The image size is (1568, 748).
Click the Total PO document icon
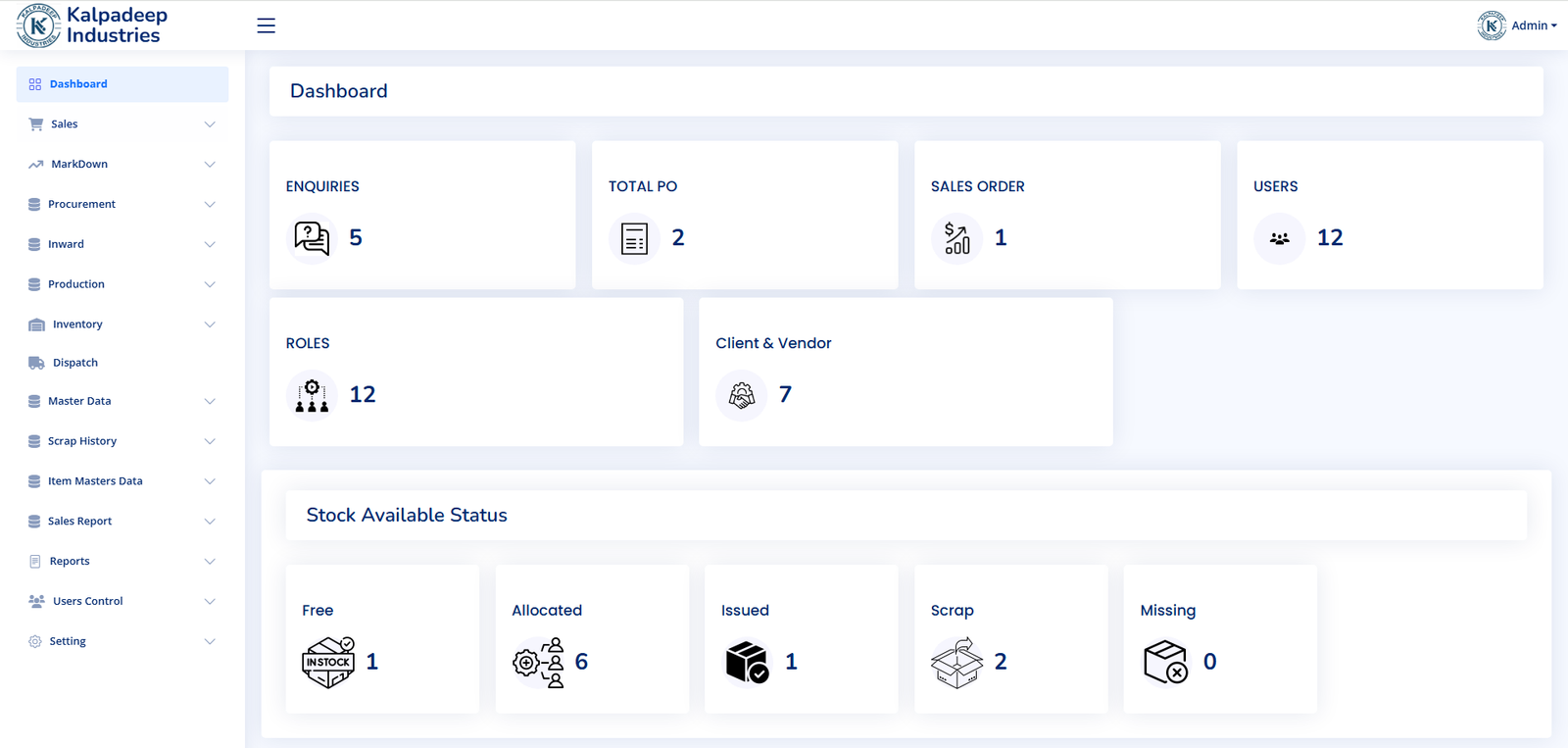[x=634, y=238]
